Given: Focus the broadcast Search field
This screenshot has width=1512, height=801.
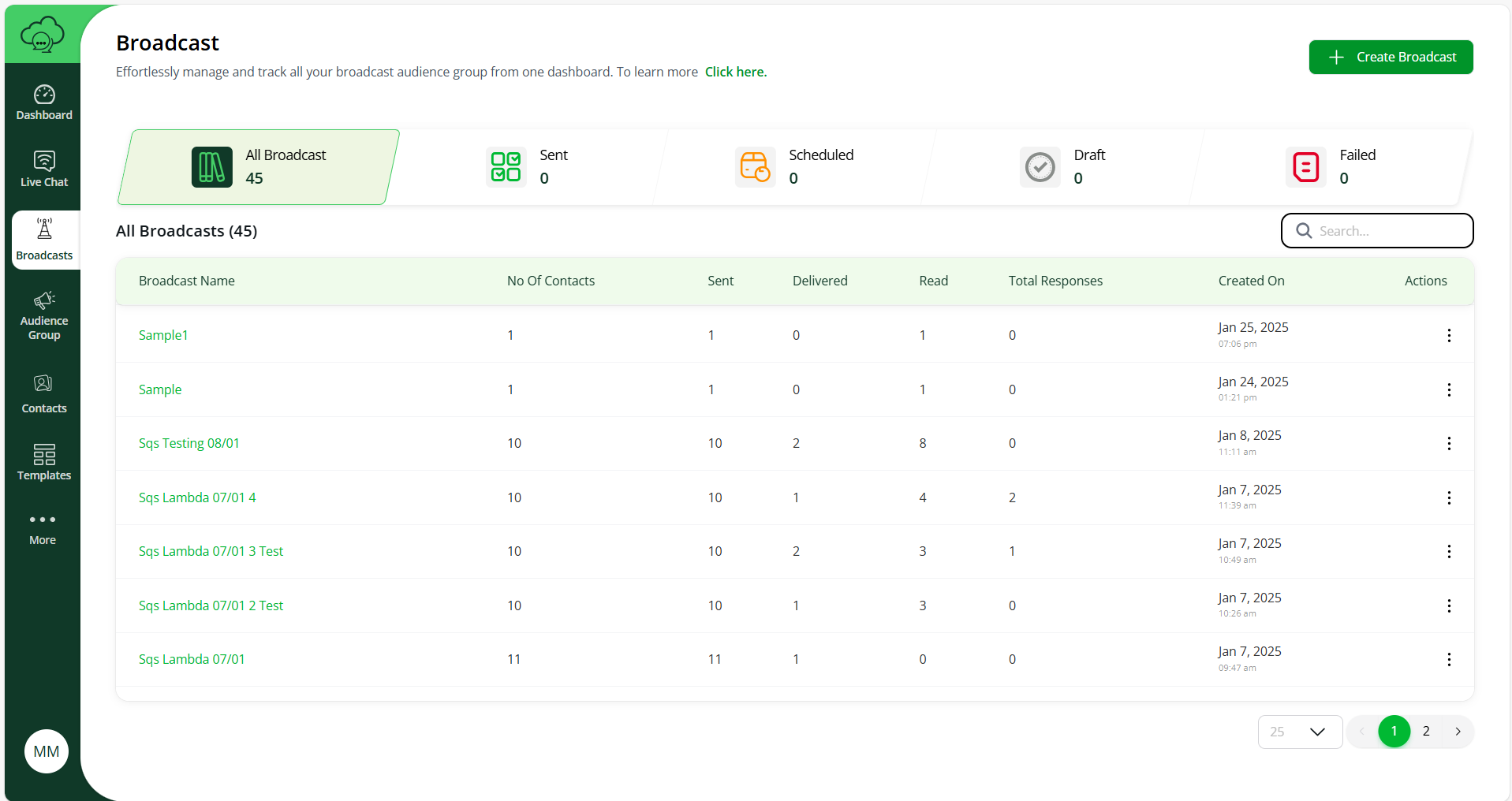Looking at the screenshot, I should [x=1377, y=231].
